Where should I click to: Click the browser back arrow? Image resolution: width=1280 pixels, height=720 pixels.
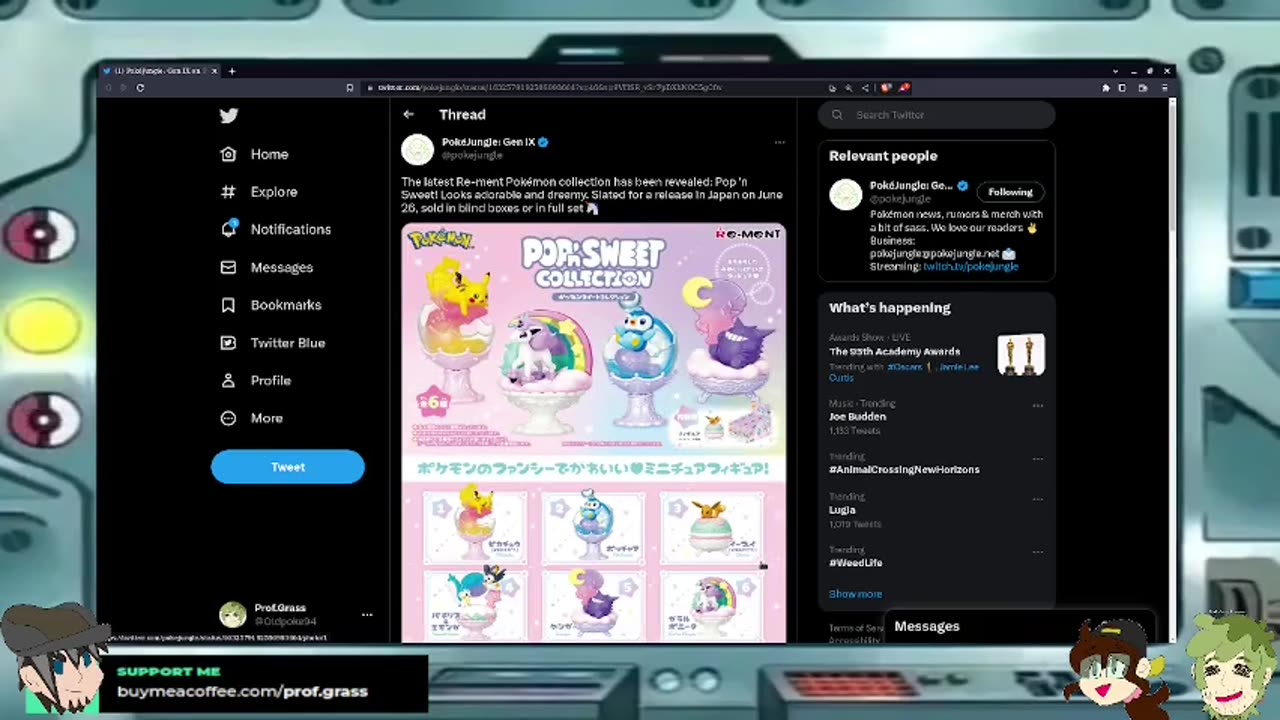(107, 88)
